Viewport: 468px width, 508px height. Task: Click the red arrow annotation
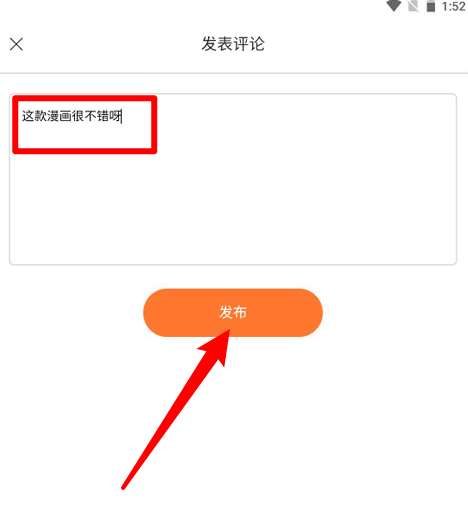[x=176, y=409]
